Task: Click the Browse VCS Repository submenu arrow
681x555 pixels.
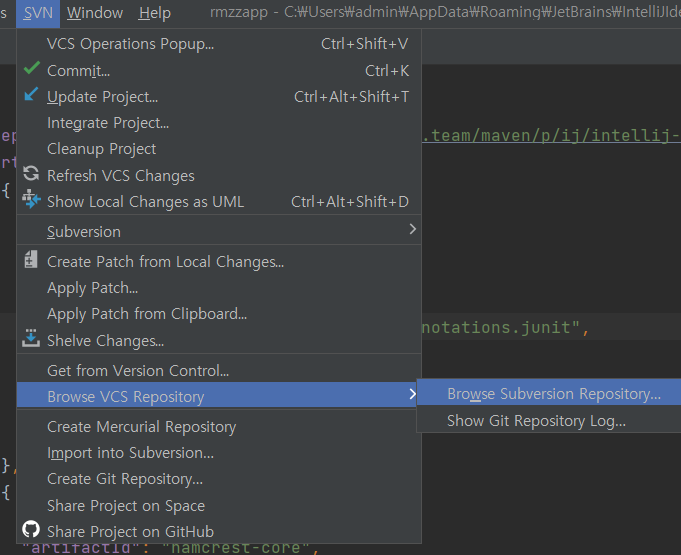Action: 413,394
